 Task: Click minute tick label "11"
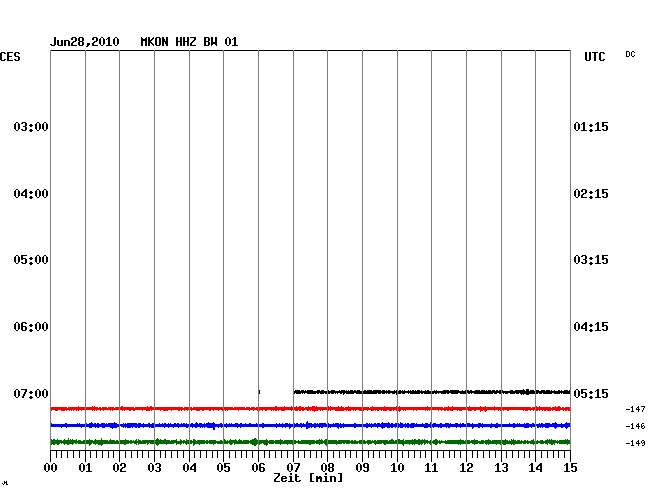[x=432, y=468]
